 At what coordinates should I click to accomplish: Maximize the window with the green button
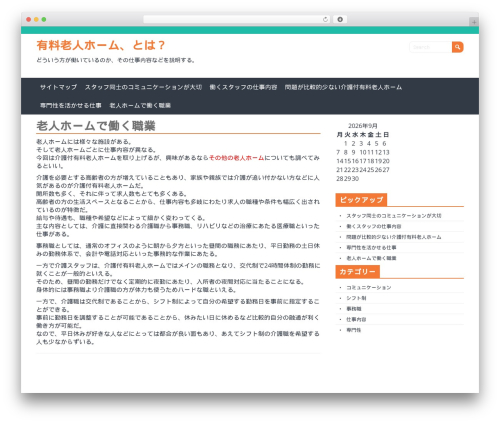click(x=44, y=19)
